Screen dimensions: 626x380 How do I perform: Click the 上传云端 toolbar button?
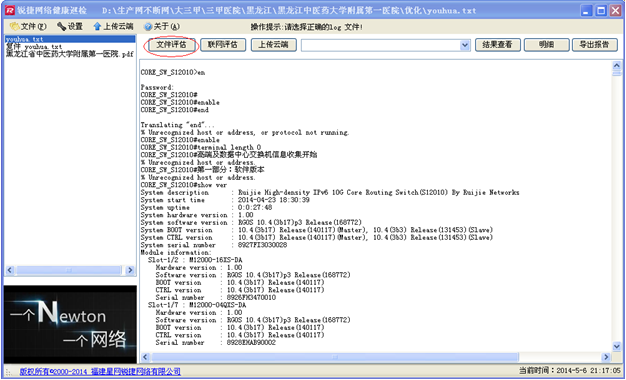(x=273, y=45)
